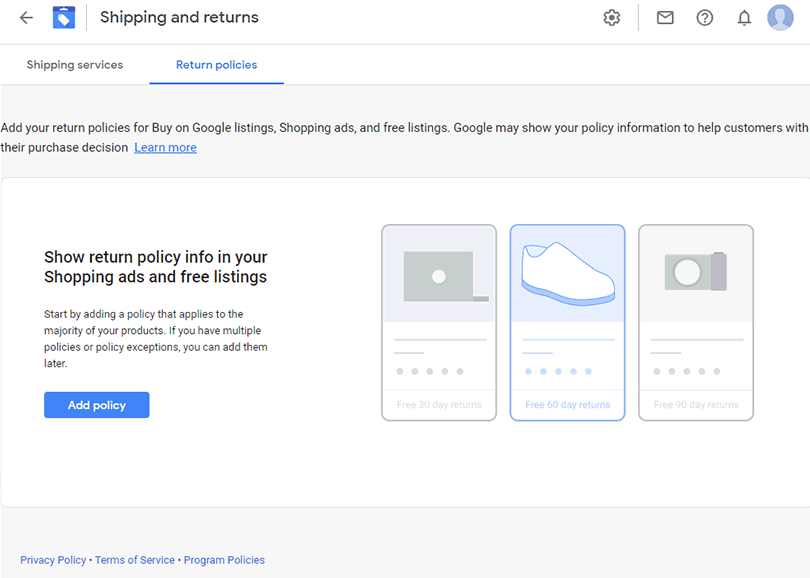810x578 pixels.
Task: Follow the Learn more link
Action: (x=165, y=147)
